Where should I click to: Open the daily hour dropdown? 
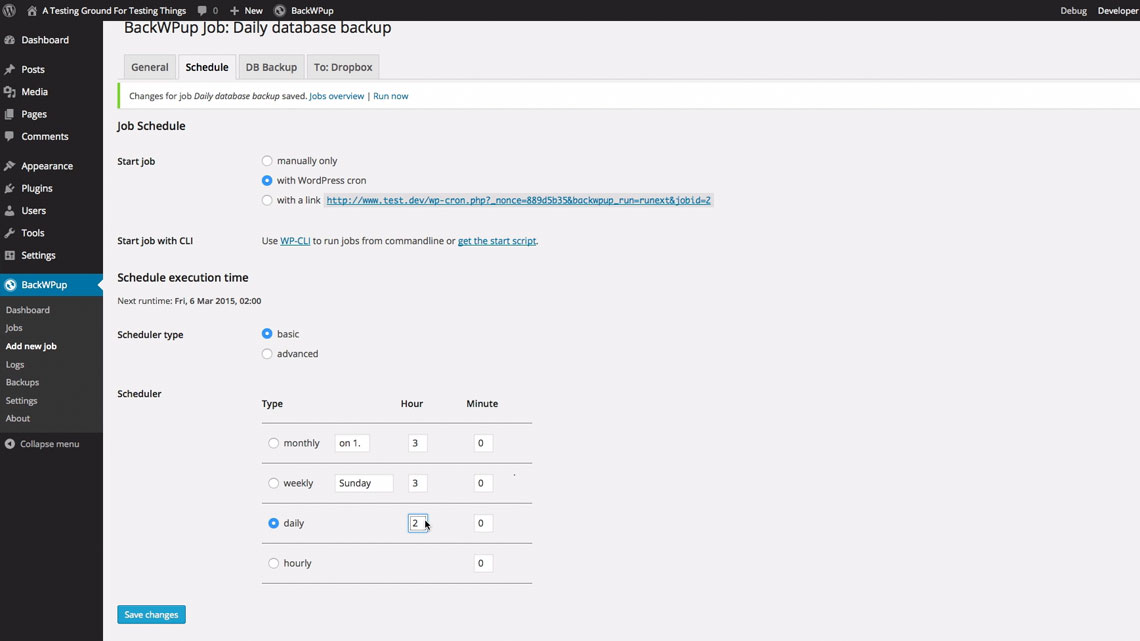coord(417,523)
